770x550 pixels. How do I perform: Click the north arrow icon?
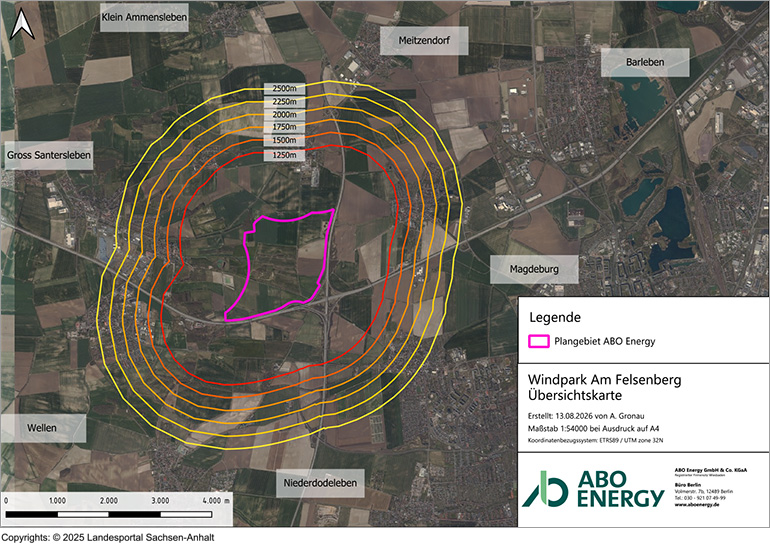click(22, 24)
